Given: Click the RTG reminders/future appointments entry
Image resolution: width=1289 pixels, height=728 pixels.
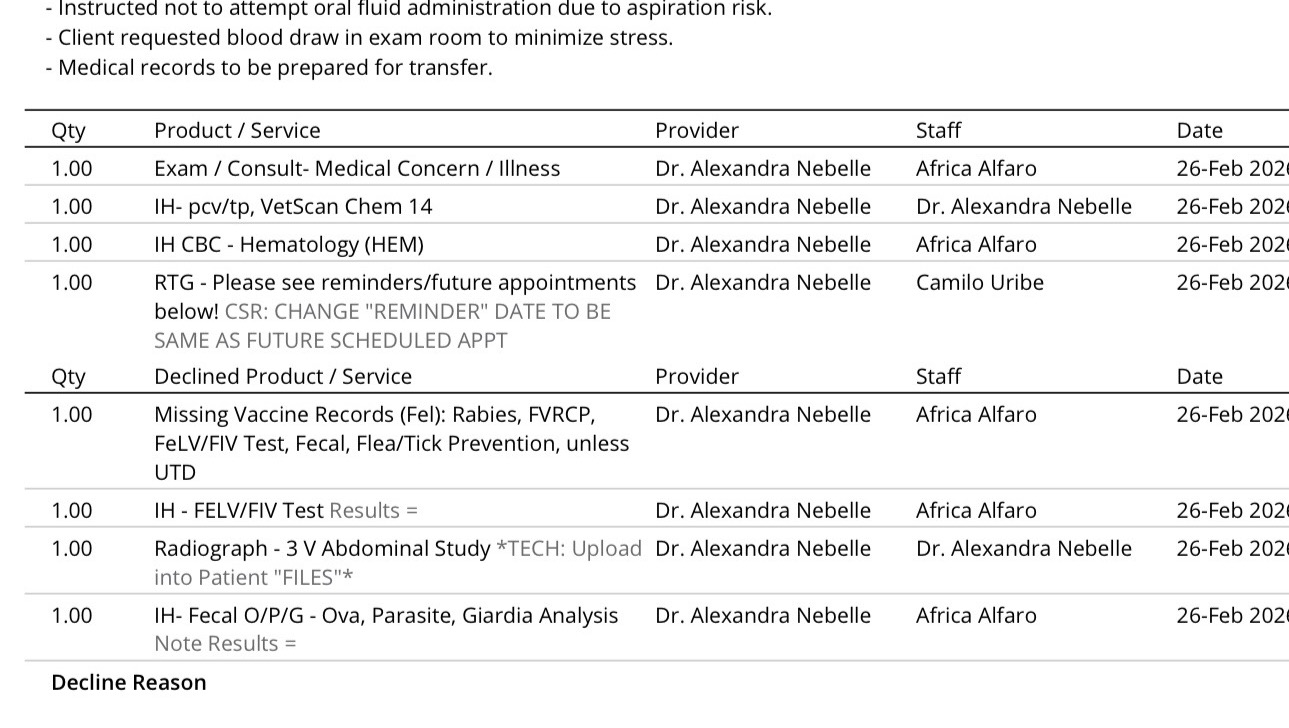Looking at the screenshot, I should coord(394,283).
